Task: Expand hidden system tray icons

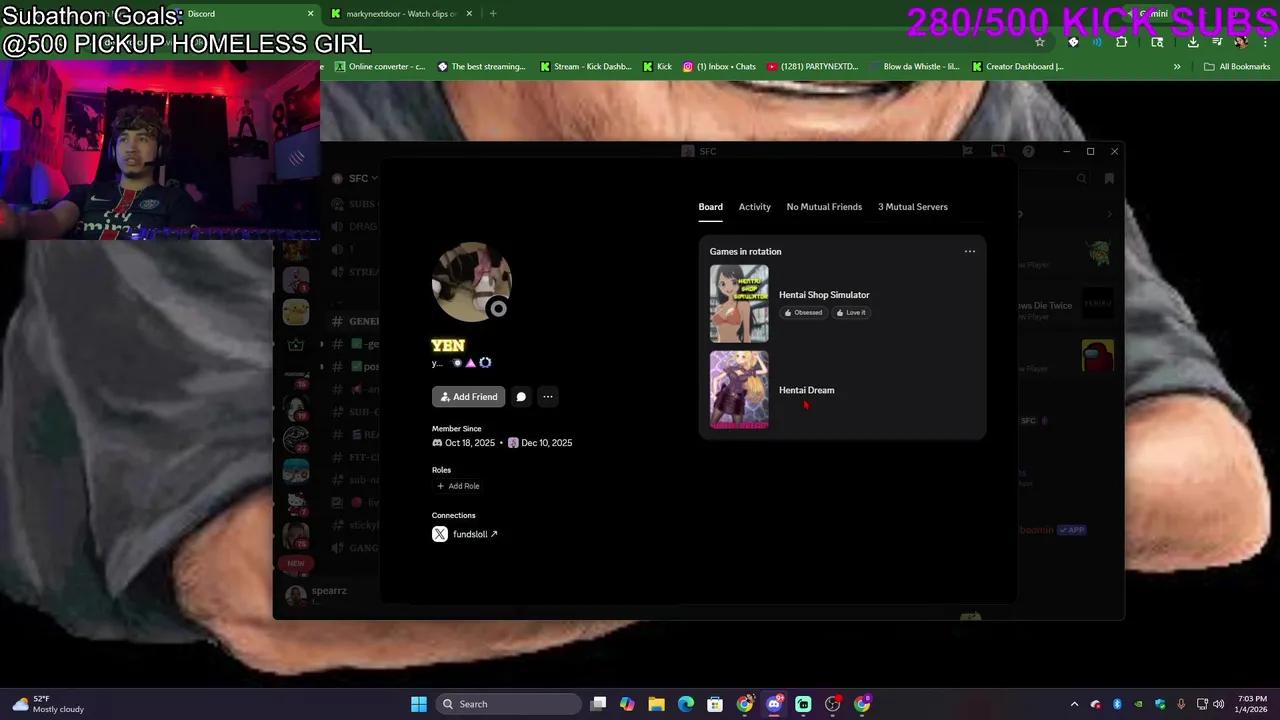Action: [1074, 704]
